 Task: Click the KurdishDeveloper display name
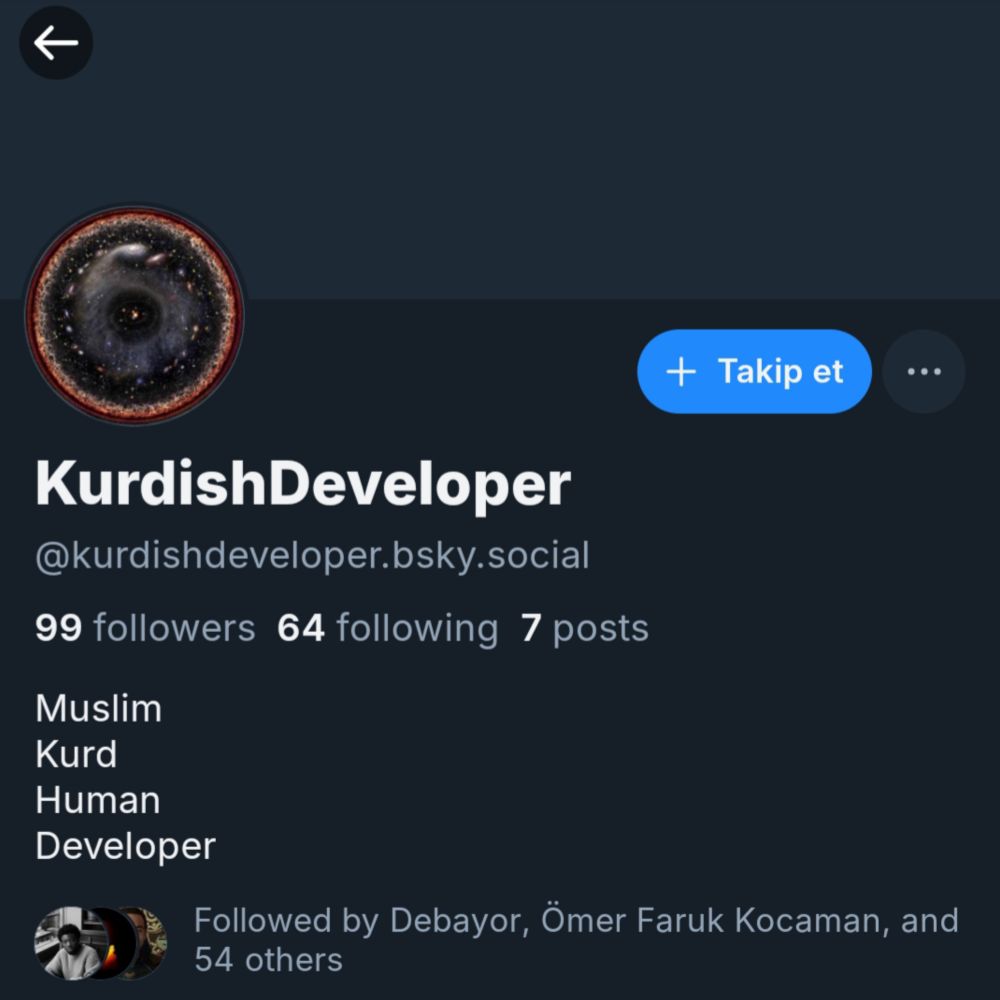[x=303, y=483]
